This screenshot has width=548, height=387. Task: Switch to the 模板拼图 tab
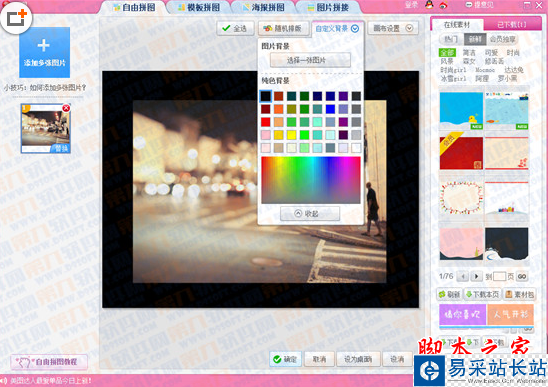pyautogui.click(x=199, y=7)
